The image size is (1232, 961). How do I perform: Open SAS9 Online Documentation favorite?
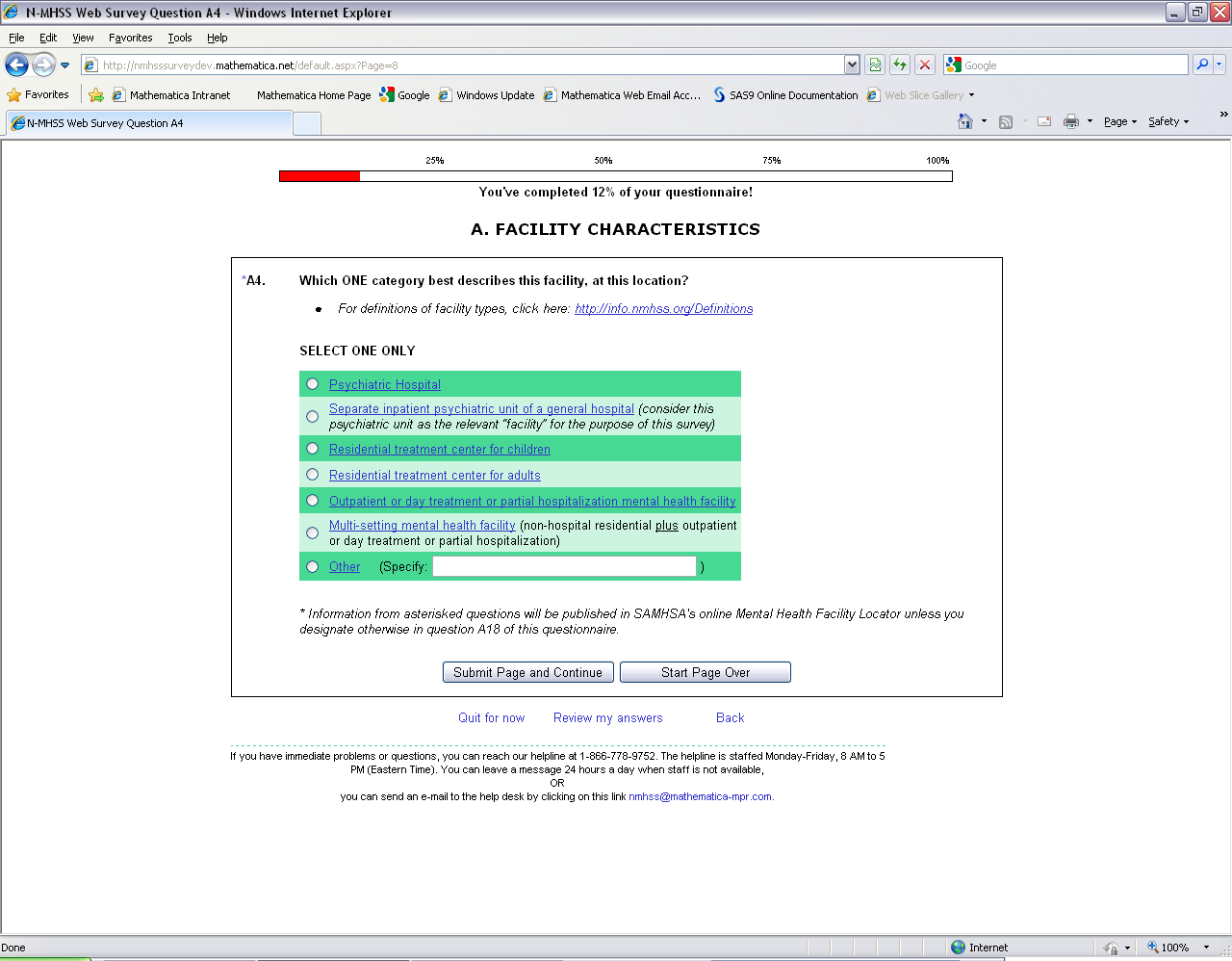pyautogui.click(x=785, y=94)
